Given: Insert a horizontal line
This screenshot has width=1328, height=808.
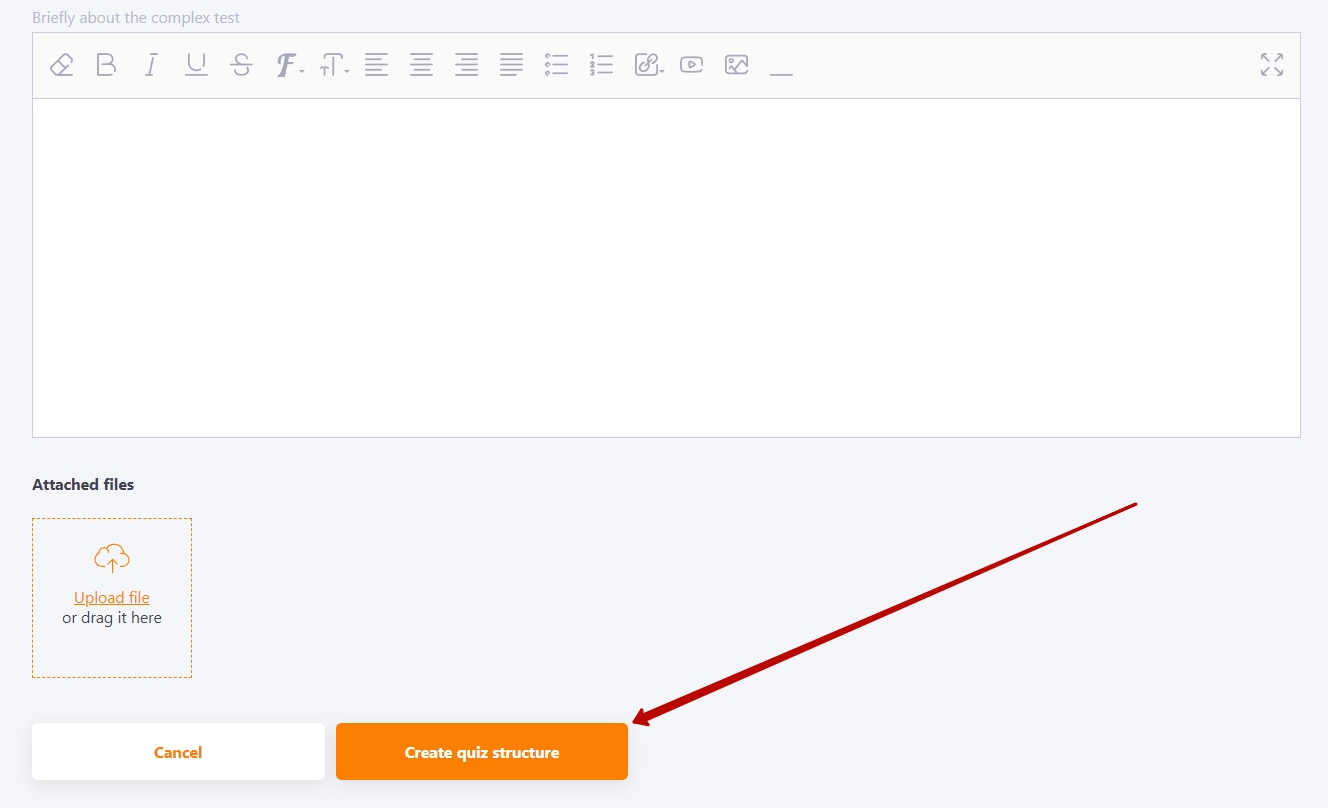Looking at the screenshot, I should click(781, 74).
